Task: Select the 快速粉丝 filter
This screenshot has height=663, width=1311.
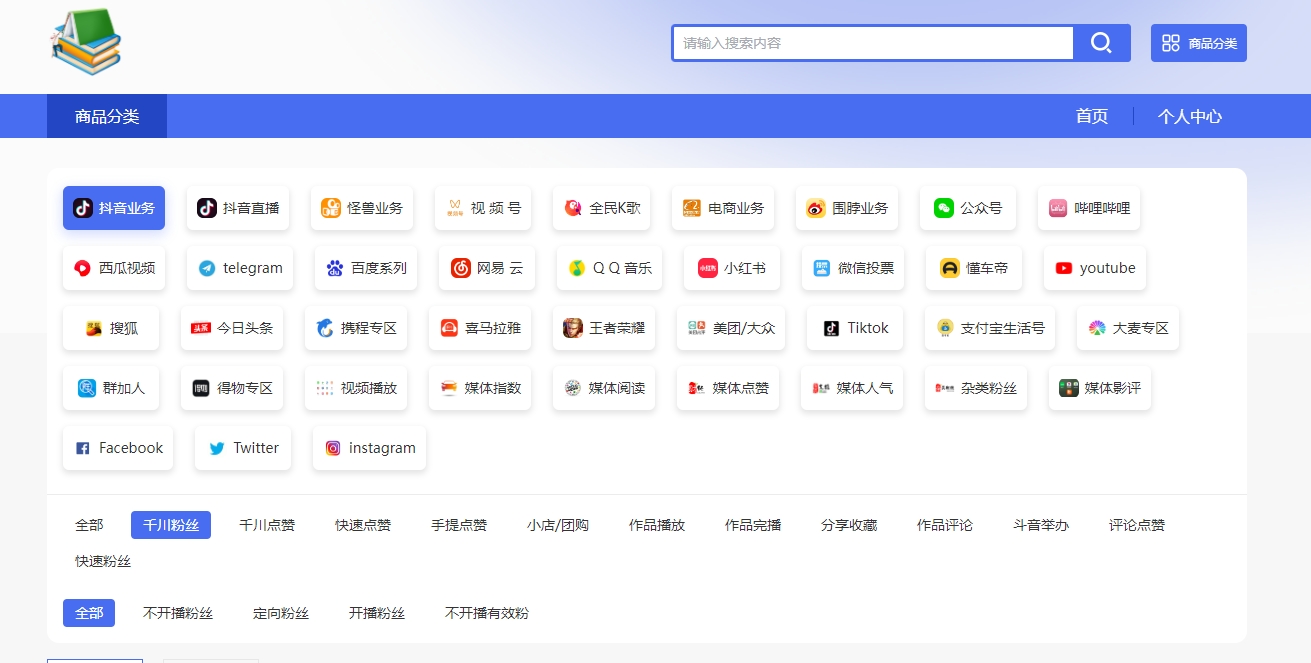Action: click(103, 561)
